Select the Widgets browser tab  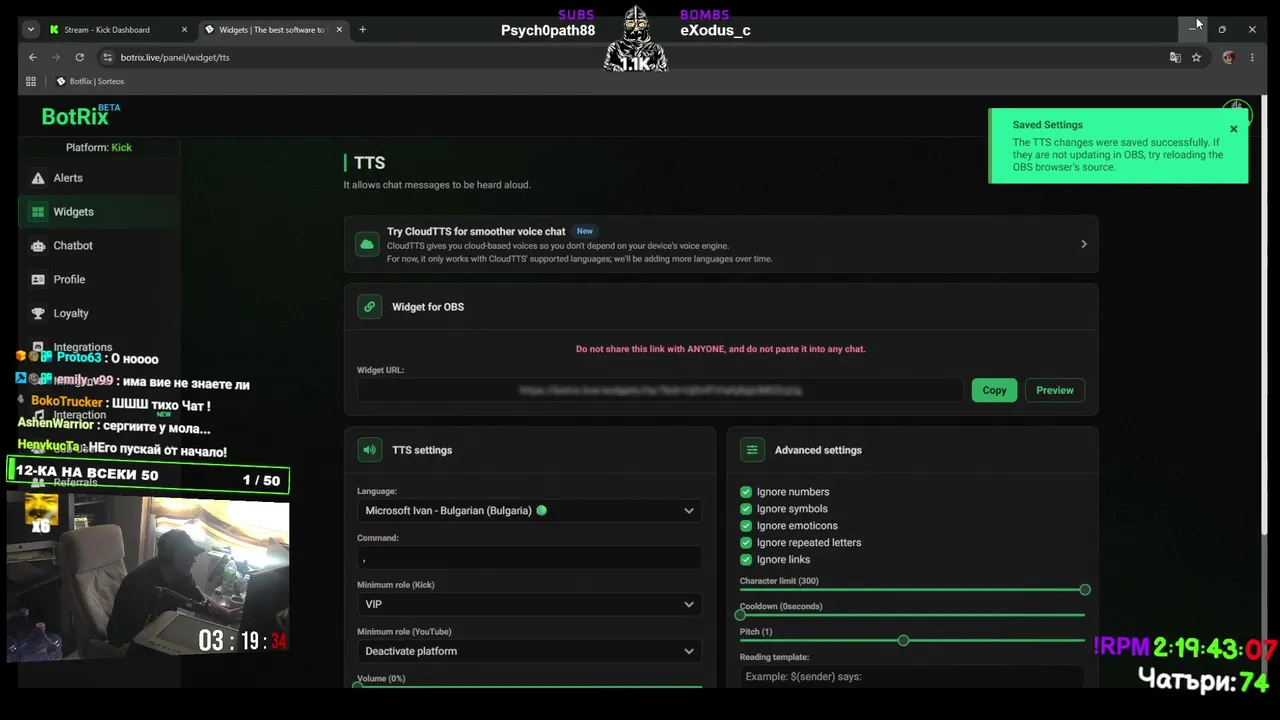(273, 30)
